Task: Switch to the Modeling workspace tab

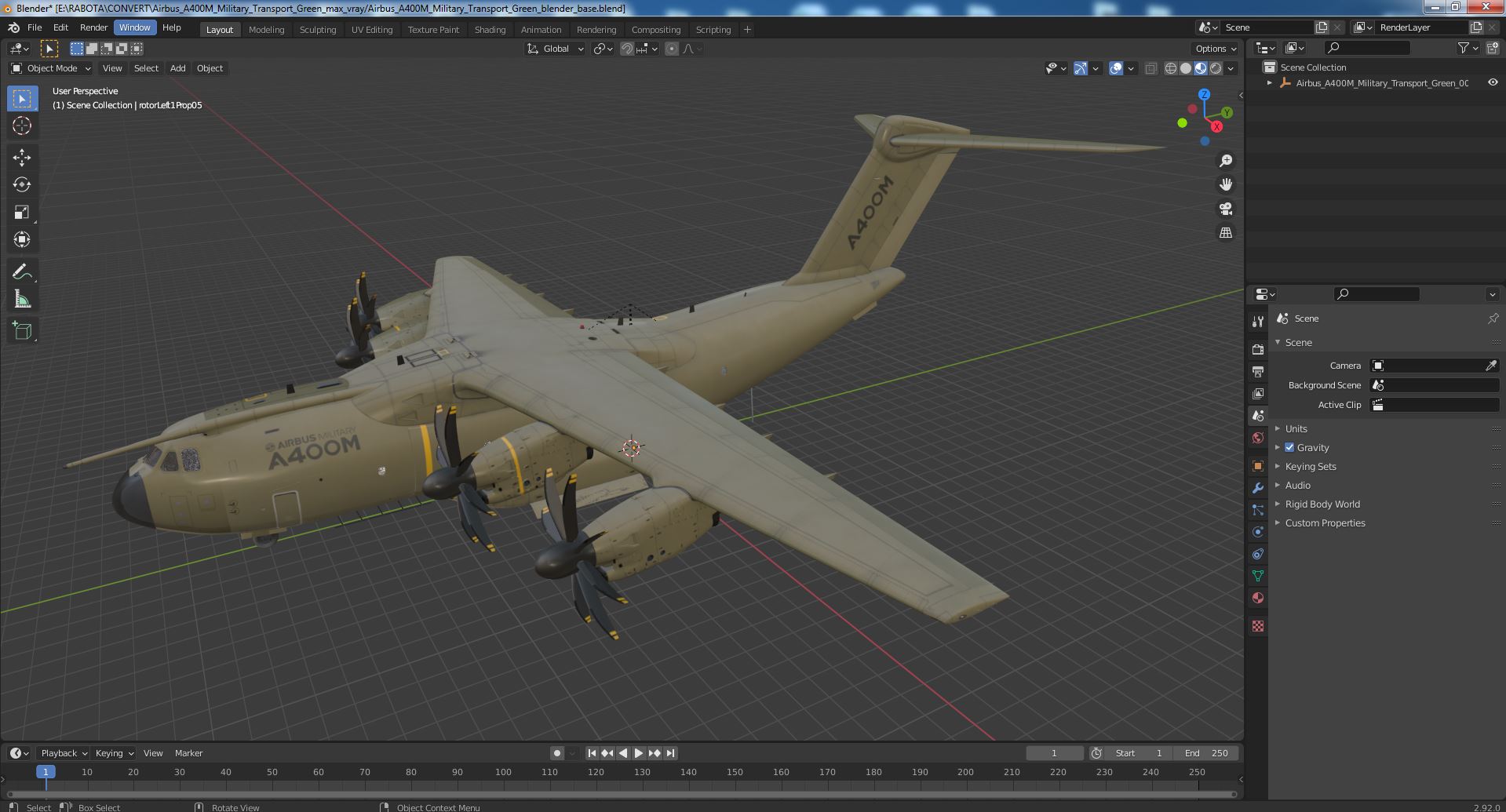Action: click(x=266, y=30)
